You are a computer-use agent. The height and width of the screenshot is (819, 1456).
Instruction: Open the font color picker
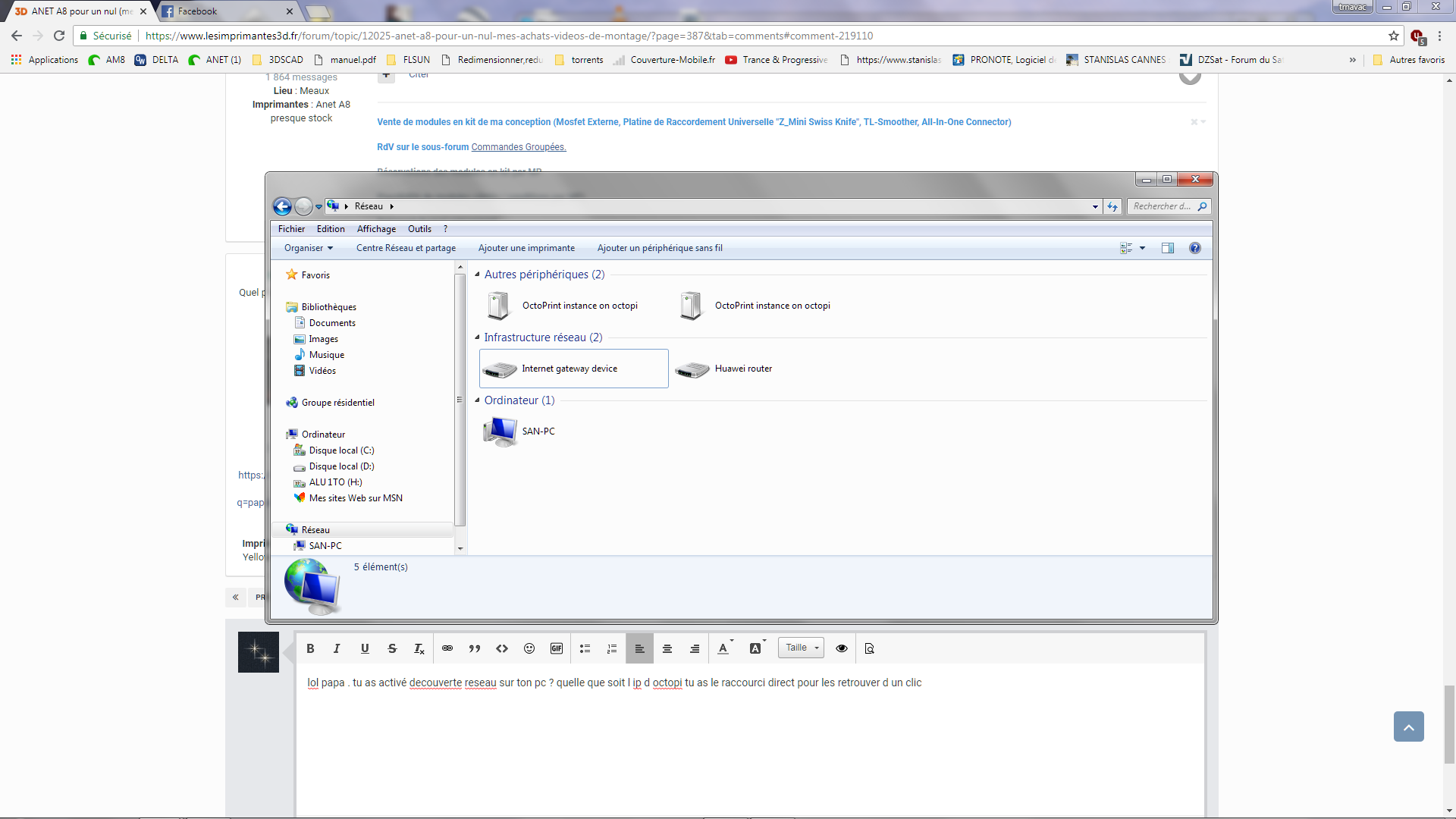point(723,648)
